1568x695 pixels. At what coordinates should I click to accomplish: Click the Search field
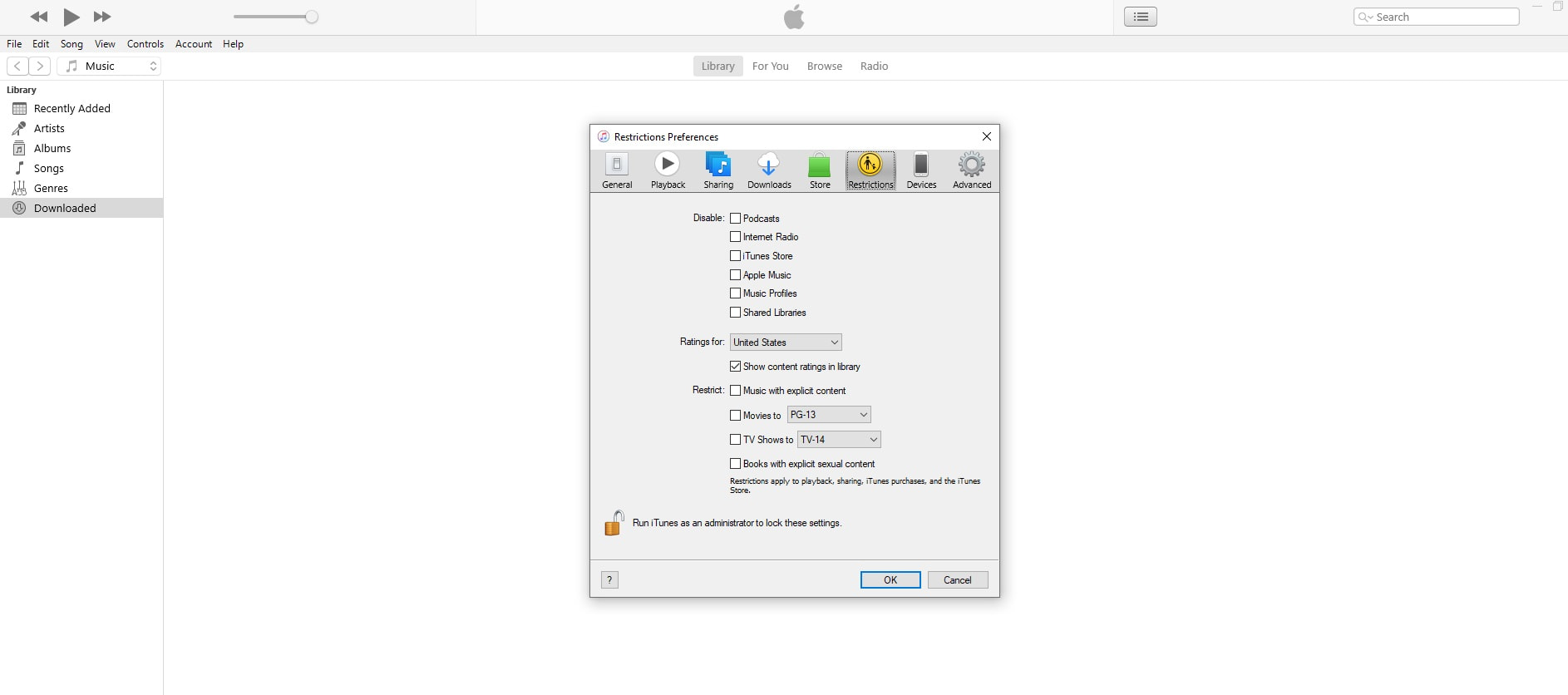[1437, 17]
